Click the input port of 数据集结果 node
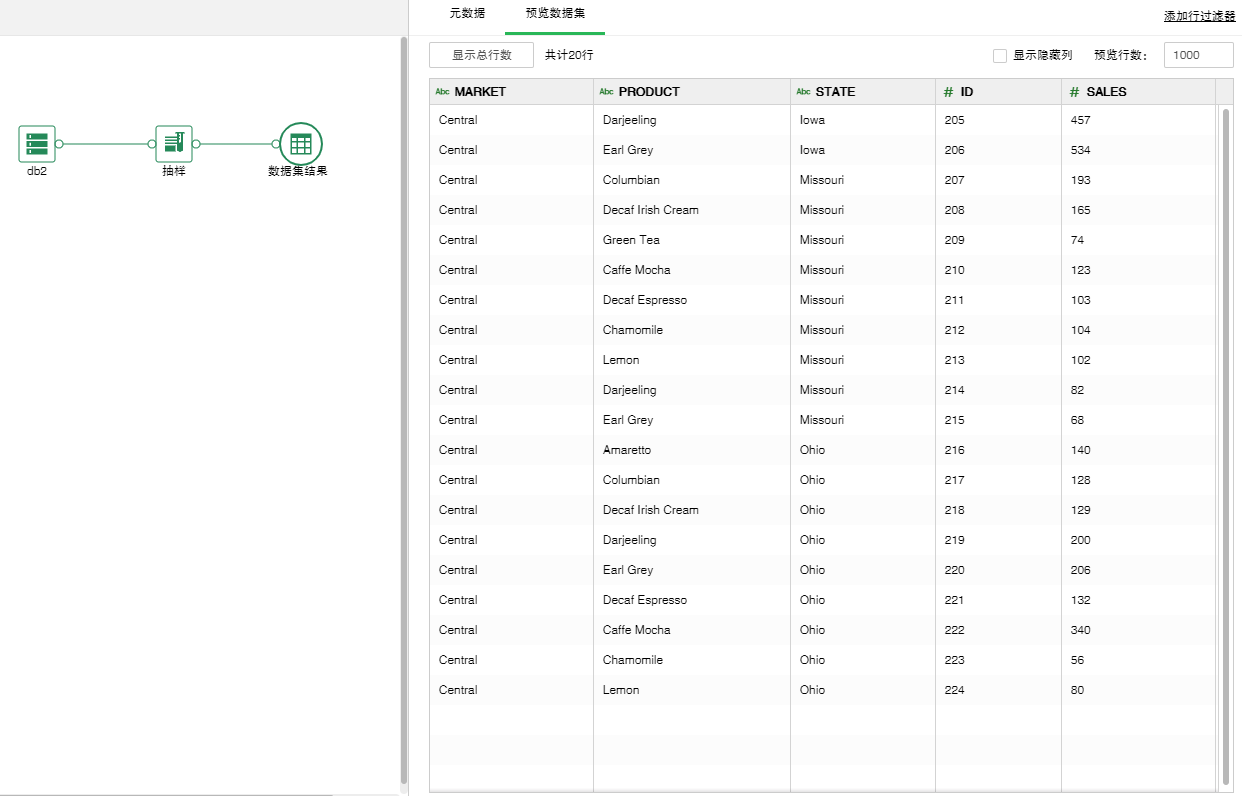Image resolution: width=1242 pixels, height=796 pixels. (x=276, y=144)
